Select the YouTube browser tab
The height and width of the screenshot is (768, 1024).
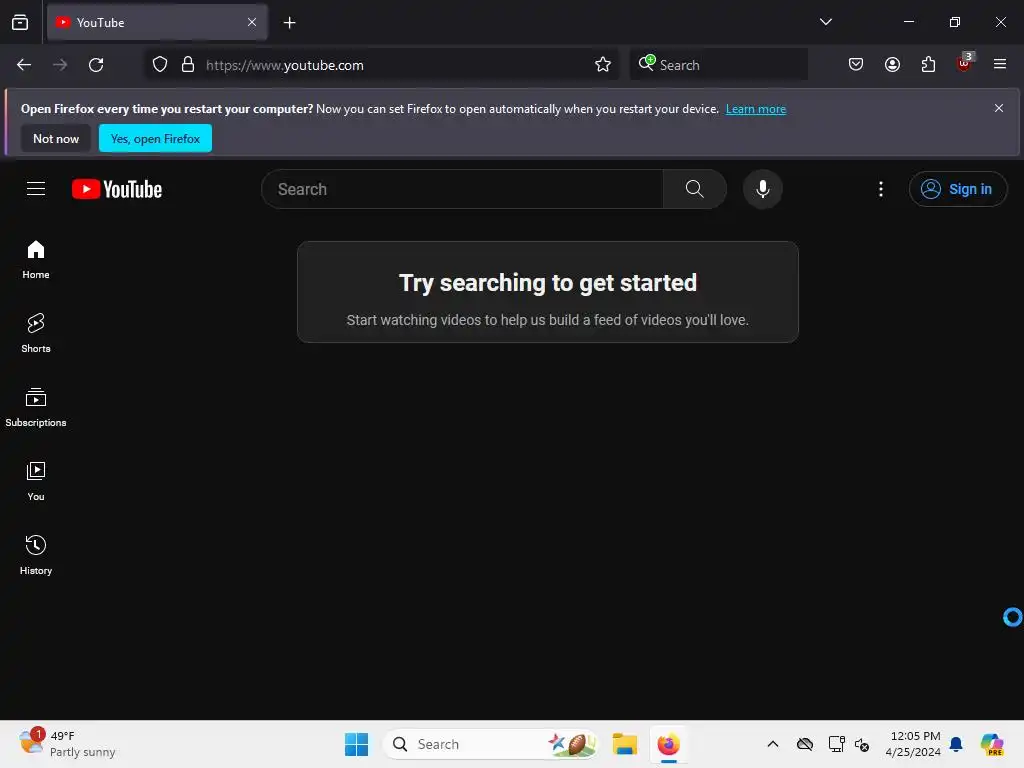tap(157, 22)
